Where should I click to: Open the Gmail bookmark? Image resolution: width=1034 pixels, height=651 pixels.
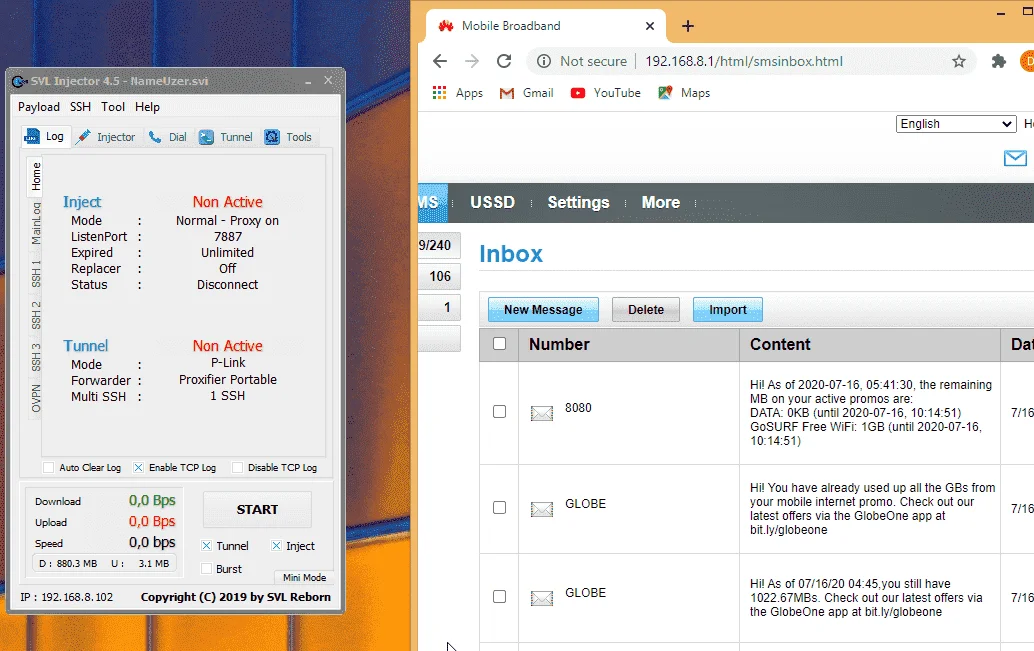[x=526, y=93]
